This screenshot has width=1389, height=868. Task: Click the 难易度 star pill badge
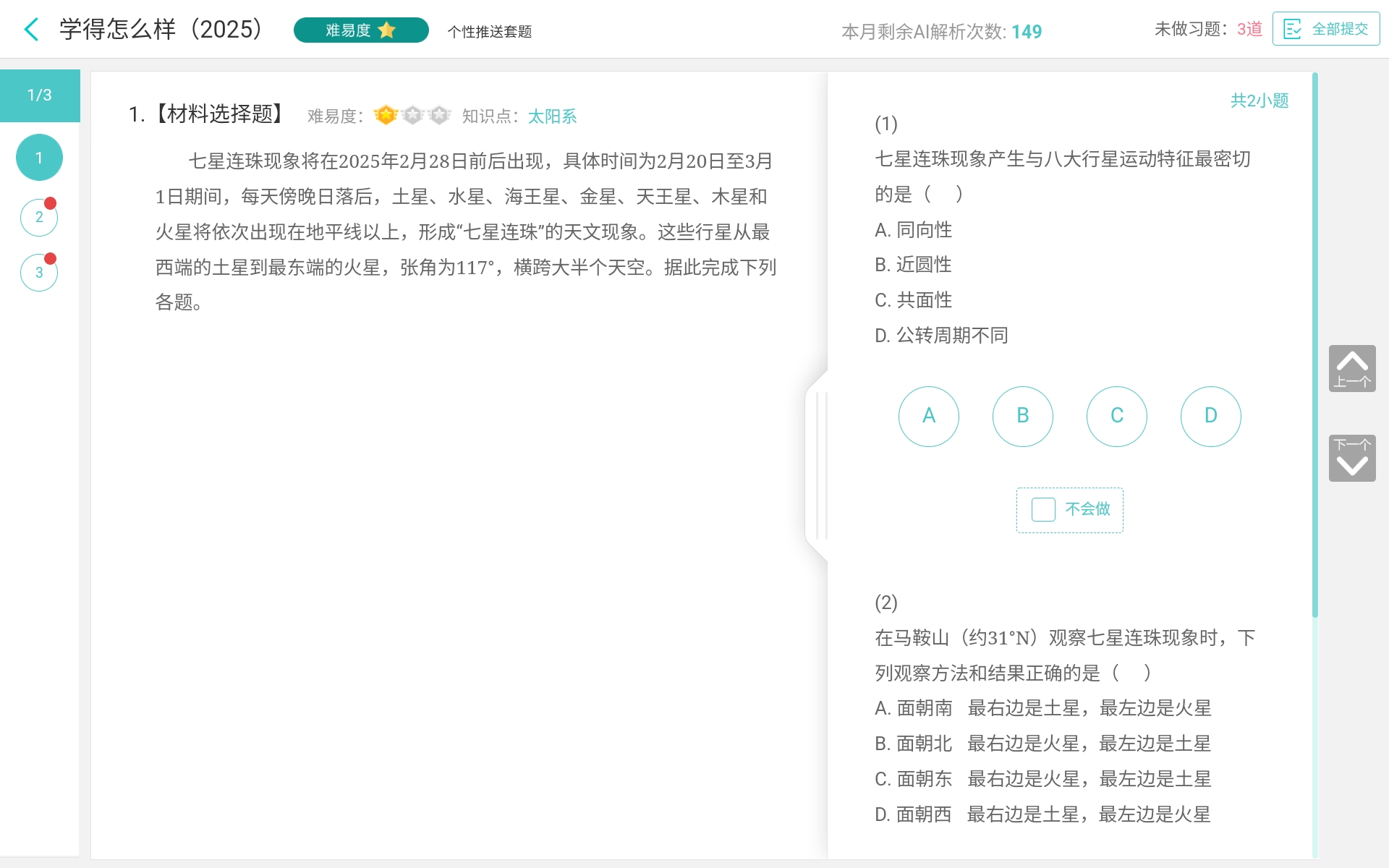(x=360, y=30)
